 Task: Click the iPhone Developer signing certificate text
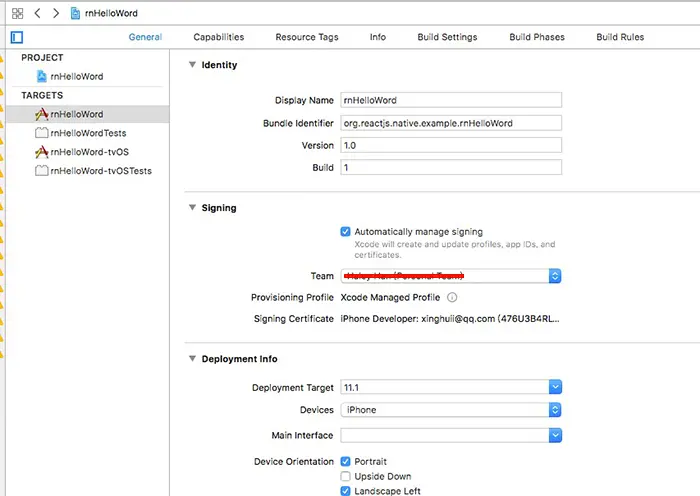(450, 319)
